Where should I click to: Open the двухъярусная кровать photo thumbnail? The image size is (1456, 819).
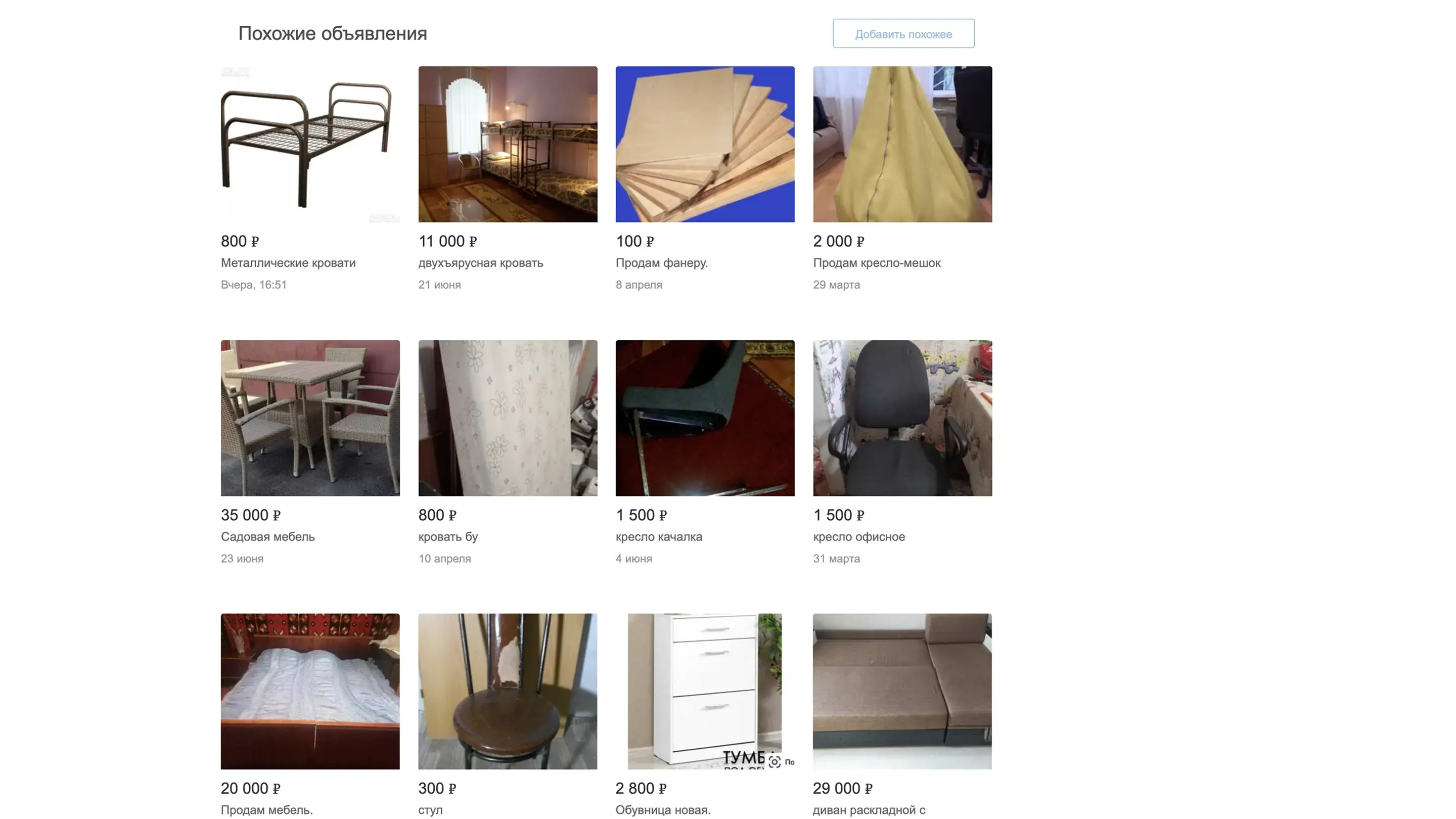[508, 144]
